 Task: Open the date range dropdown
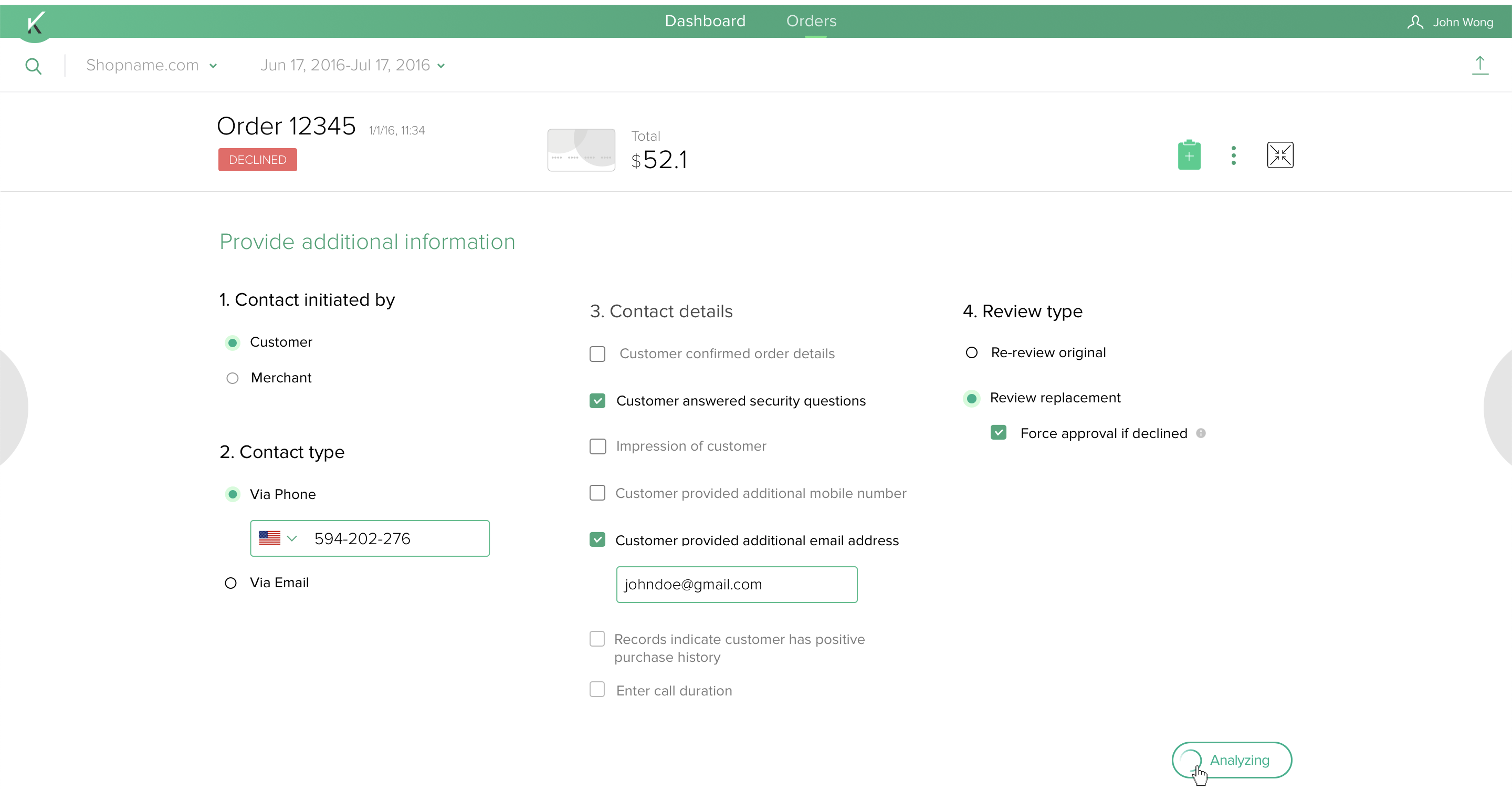point(352,65)
